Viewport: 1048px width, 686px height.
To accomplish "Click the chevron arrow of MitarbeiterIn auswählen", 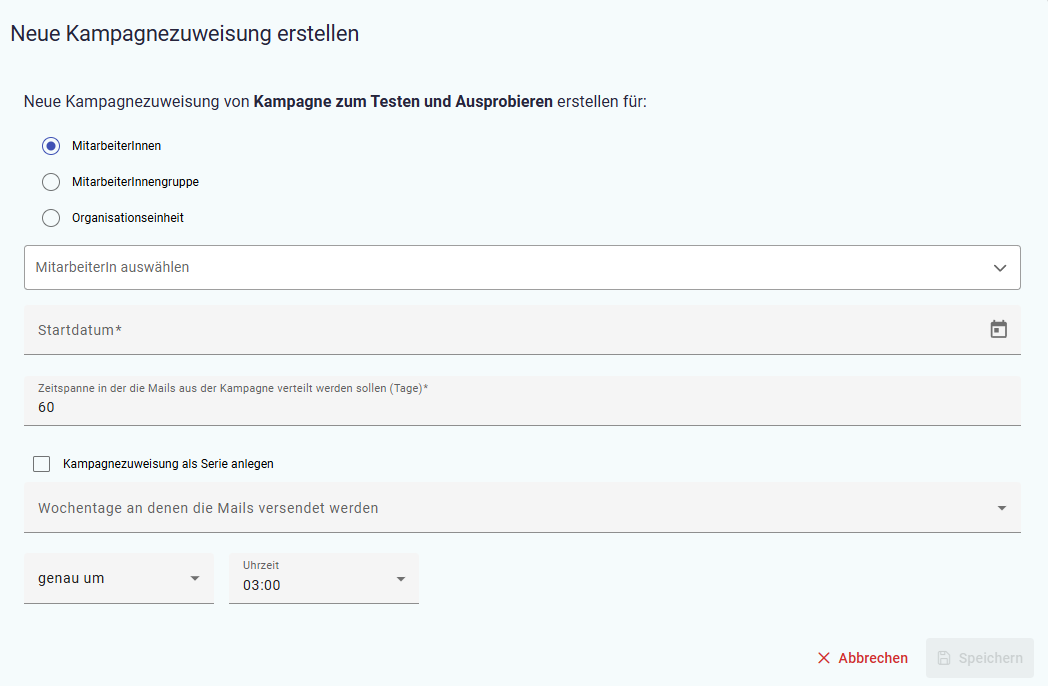I will pos(1000,268).
